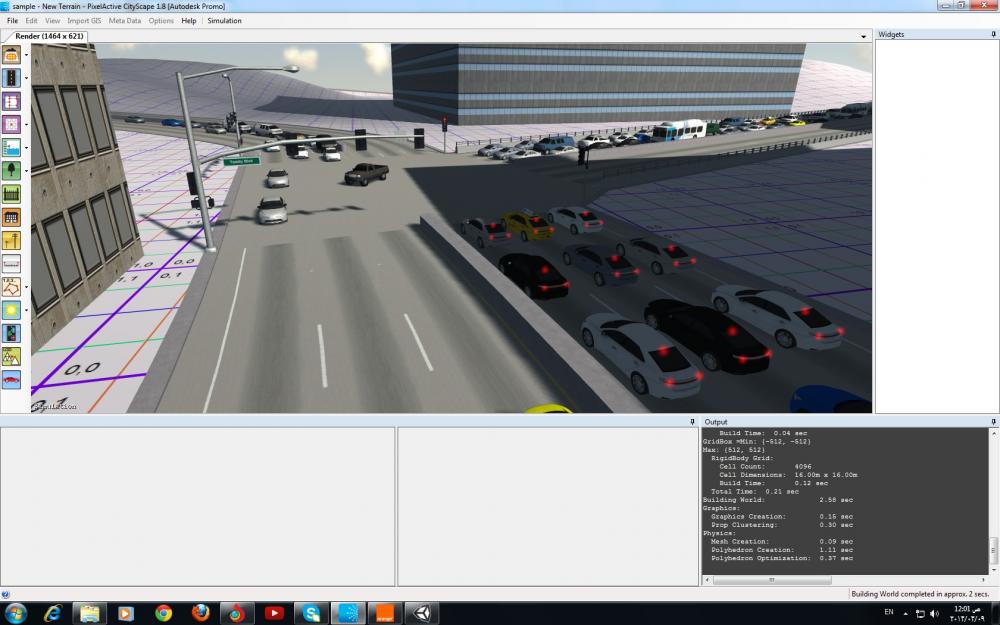Open the Meta Data menu
This screenshot has width=1000, height=625.
(x=124, y=20)
